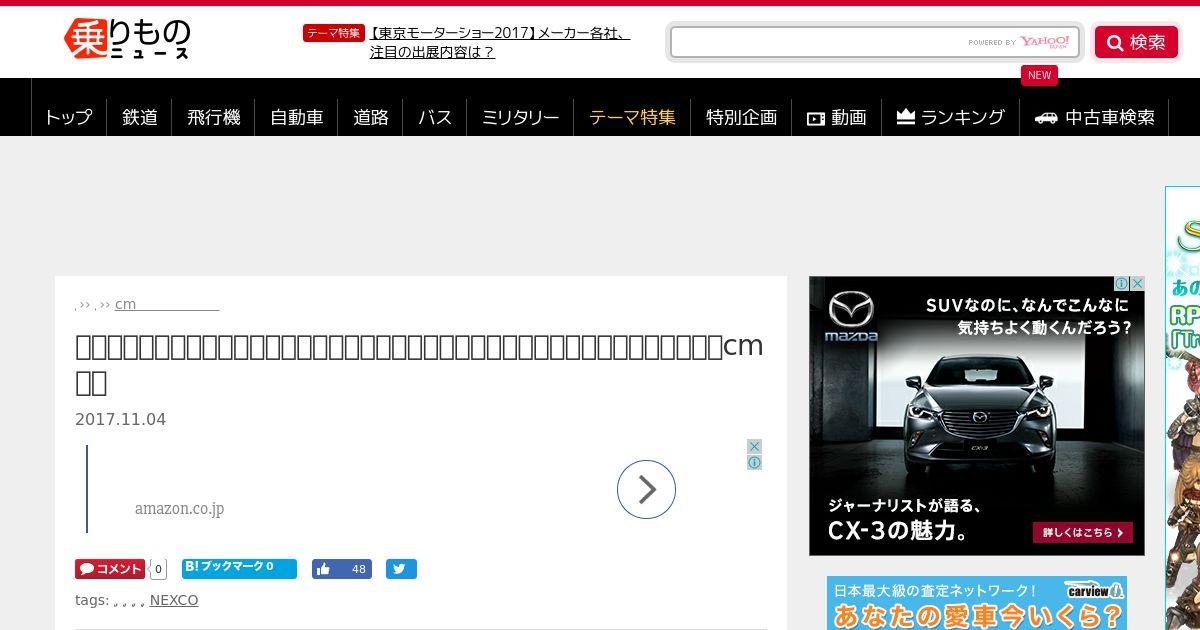Viewport: 1200px width, 630px height.
Task: Click the amazon.co.jp ad text
Action: click(x=179, y=508)
